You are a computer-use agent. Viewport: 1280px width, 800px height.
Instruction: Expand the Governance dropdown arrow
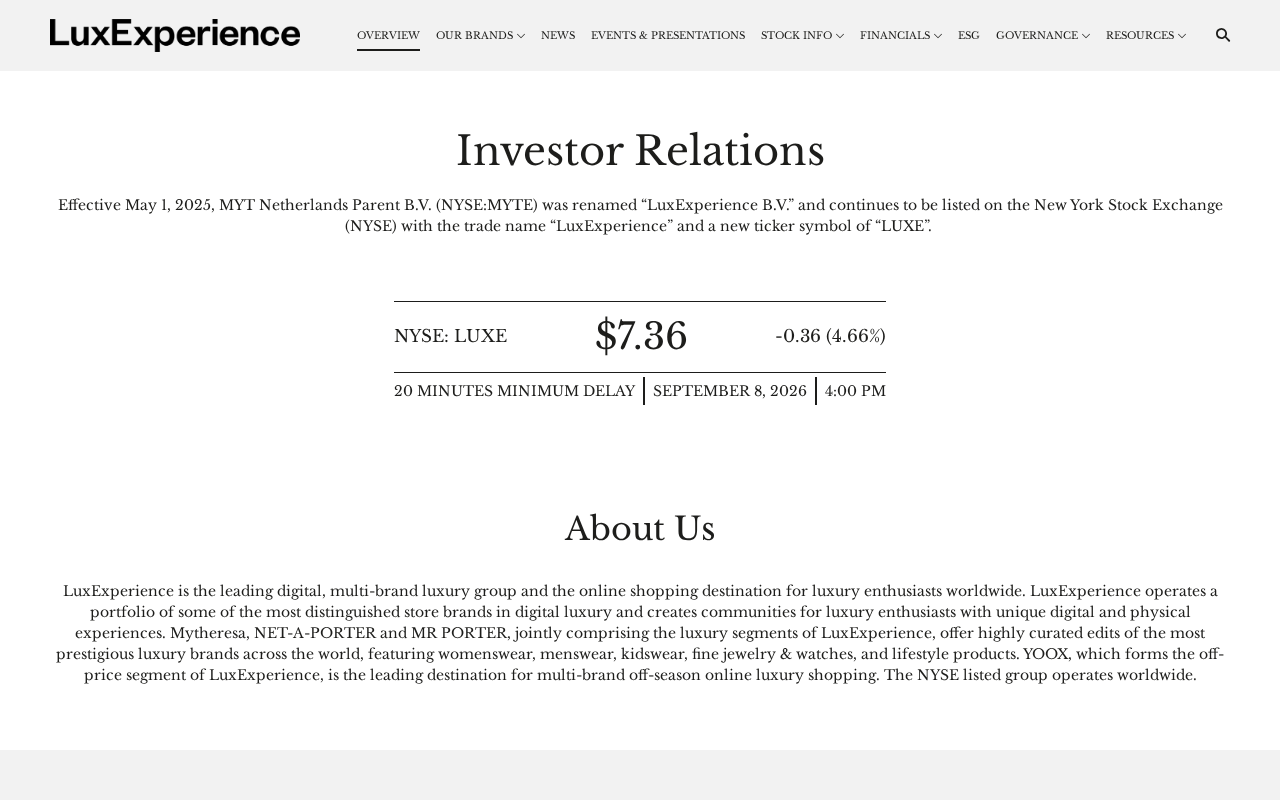1086,36
